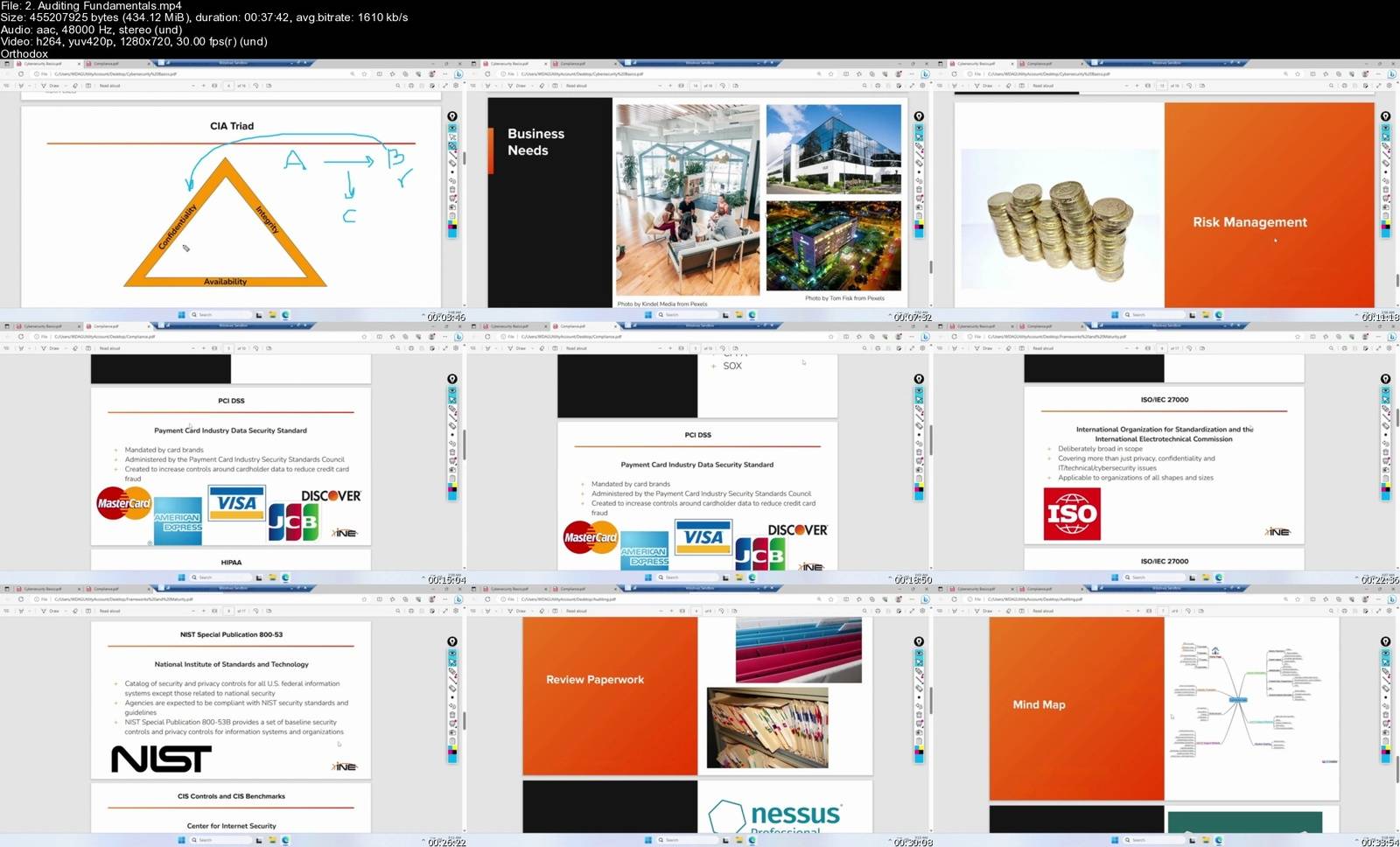The width and height of the screenshot is (1400, 847).
Task: Click Windows Start button in Review Paperwork frame
Action: [647, 840]
